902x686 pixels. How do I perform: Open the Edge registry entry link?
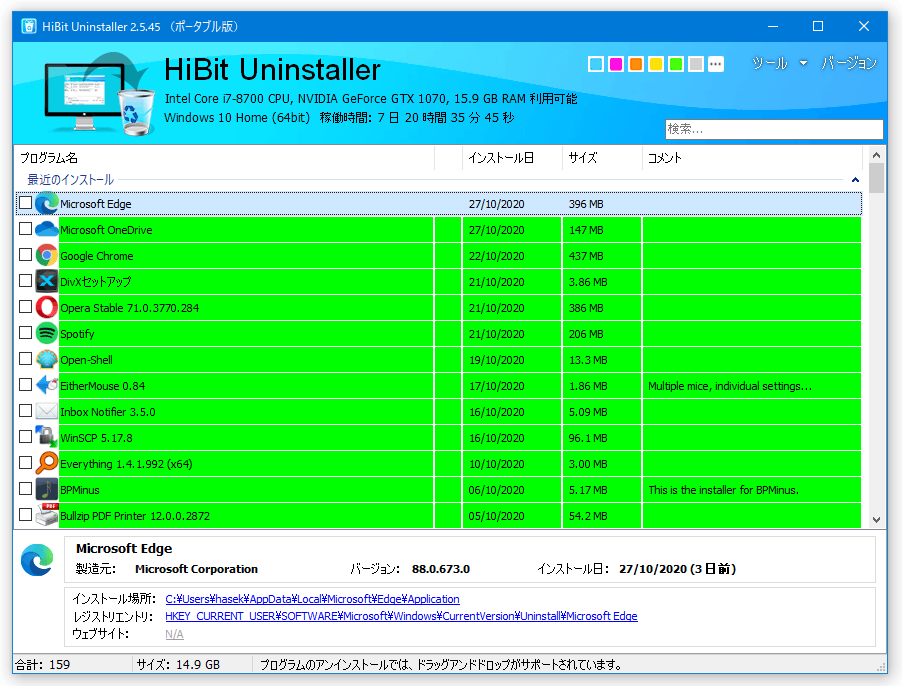point(401,616)
